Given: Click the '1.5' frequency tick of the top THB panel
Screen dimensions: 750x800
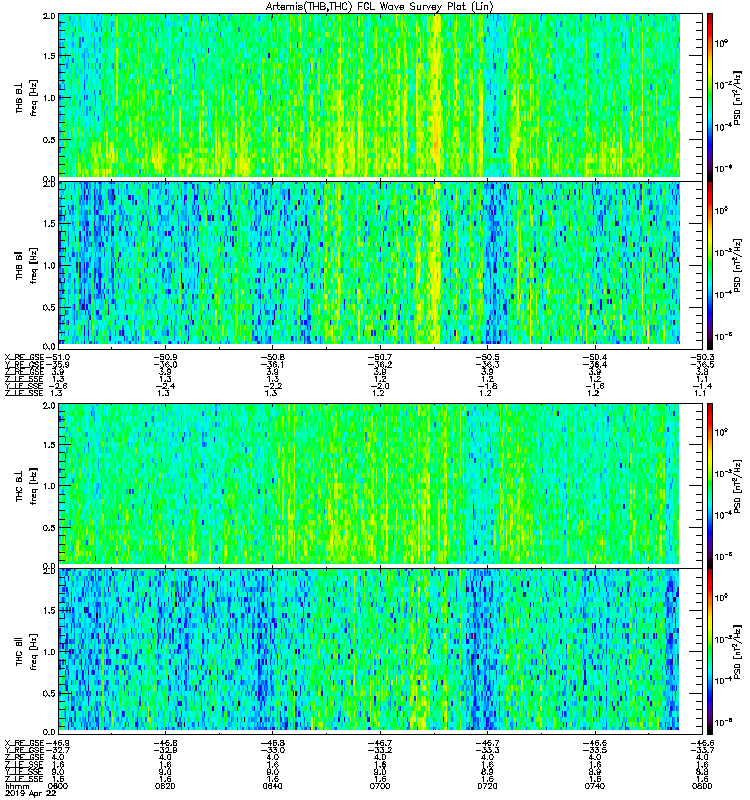Looking at the screenshot, I should click(49, 56).
